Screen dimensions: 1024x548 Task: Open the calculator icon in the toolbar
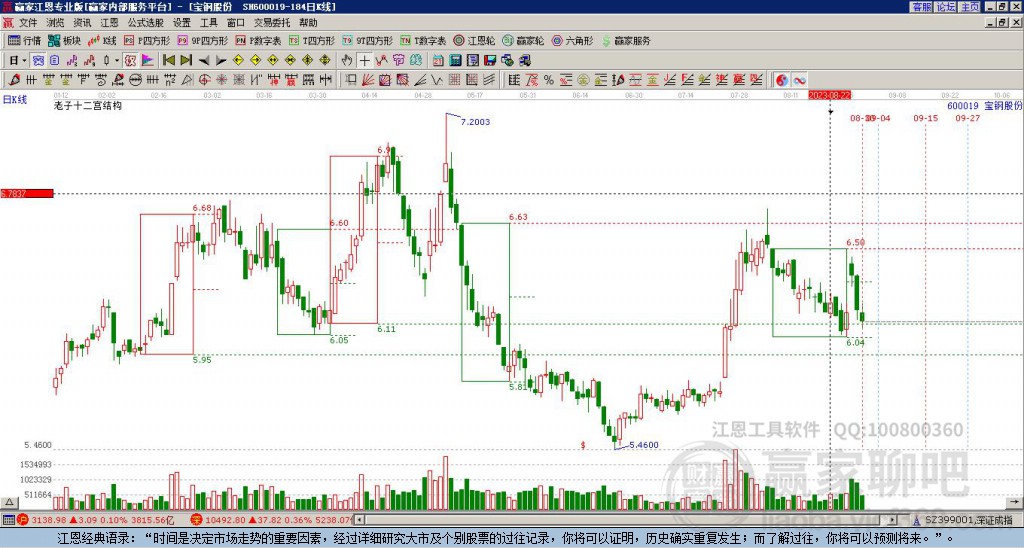[x=456, y=61]
